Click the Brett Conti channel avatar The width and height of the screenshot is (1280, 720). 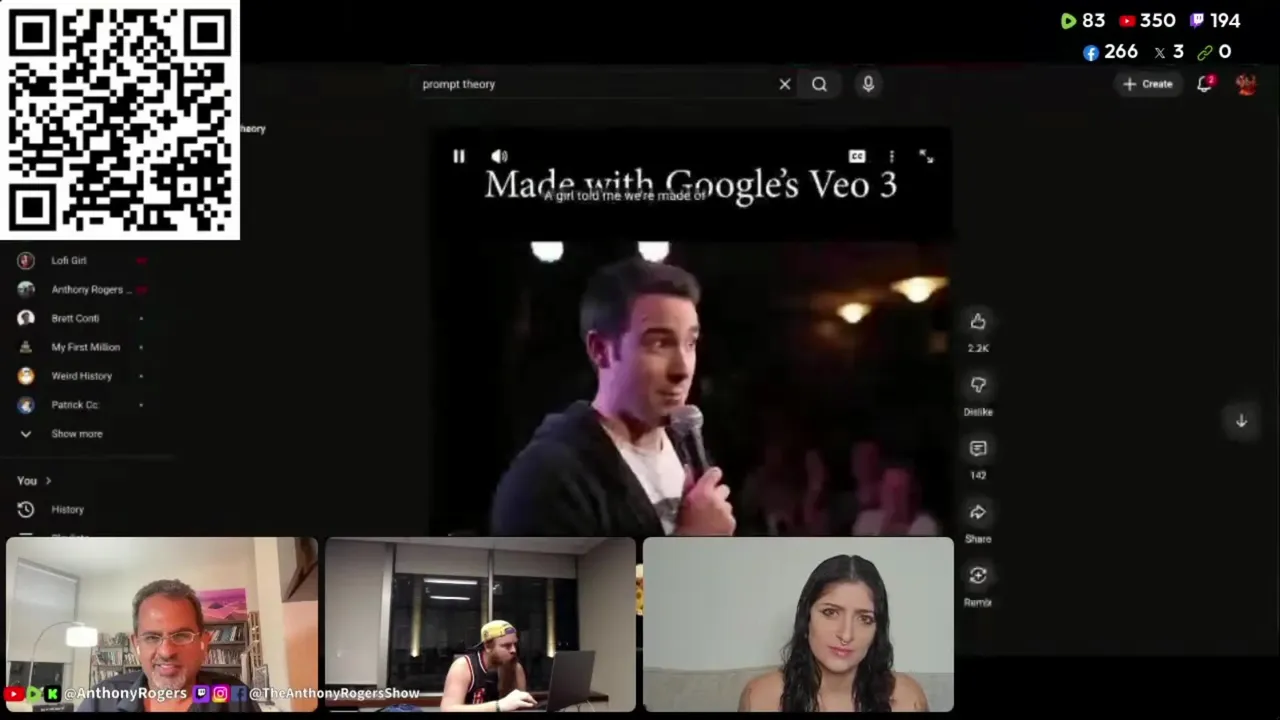click(x=26, y=318)
